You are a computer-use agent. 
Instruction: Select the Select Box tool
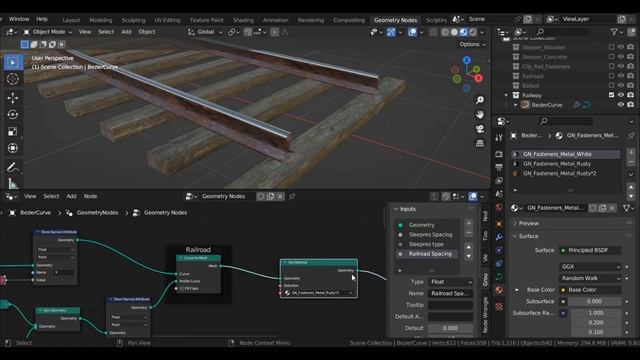pos(13,62)
